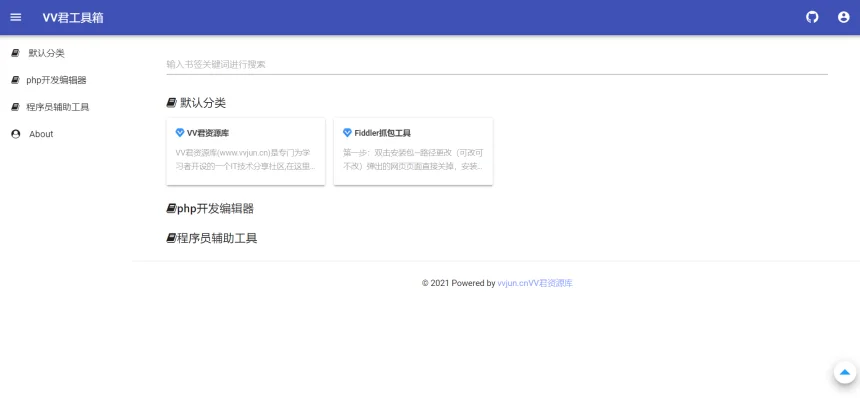Screen dimensions: 860x398
Task: Open the GitHub icon link
Action: coord(812,17)
